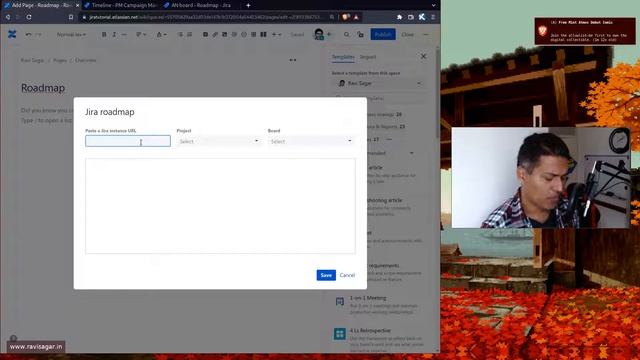Insert a numbered list
Viewport: 640px width, 360px height.
[x=189, y=35]
